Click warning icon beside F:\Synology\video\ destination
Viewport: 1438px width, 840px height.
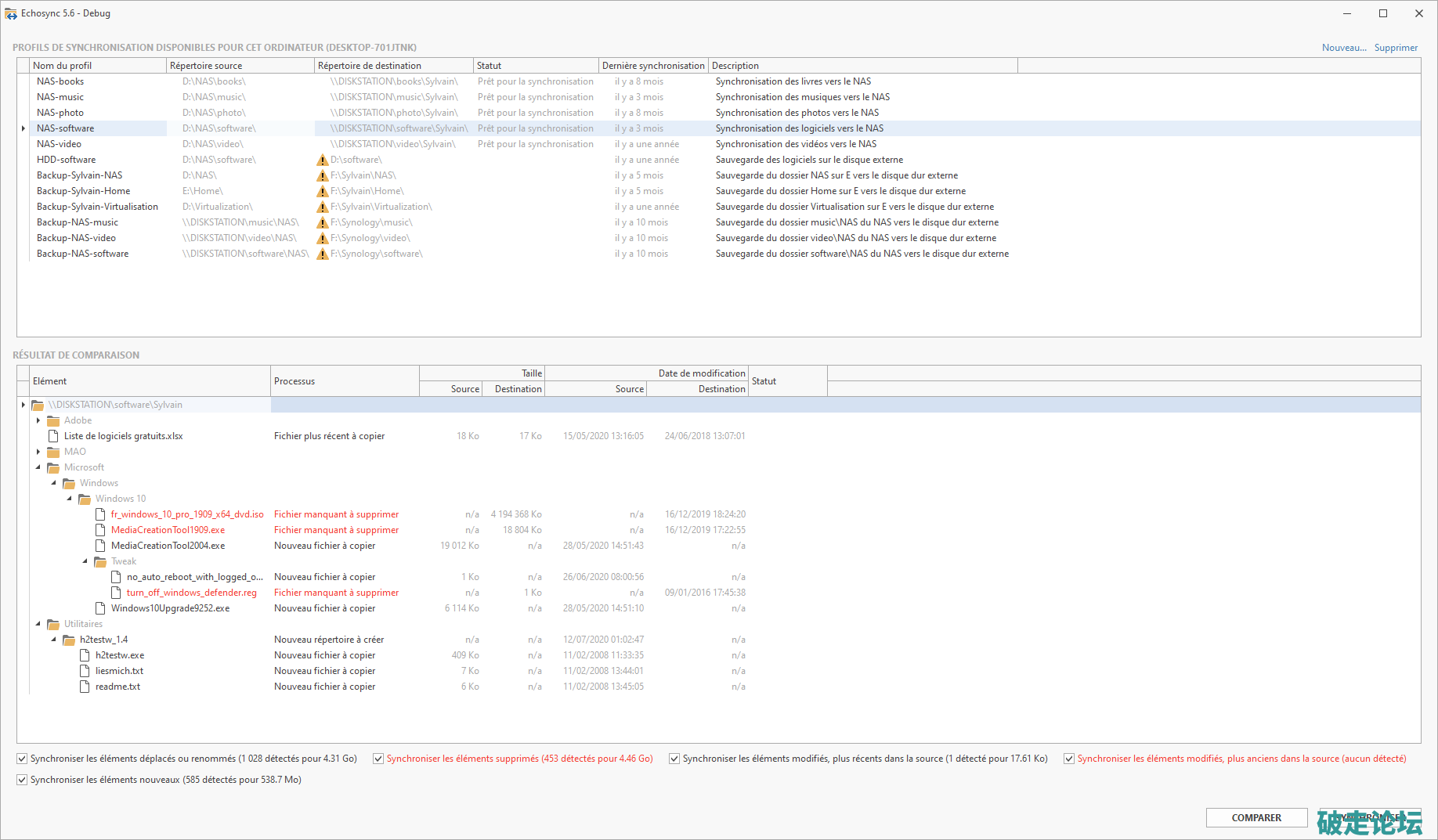(322, 238)
